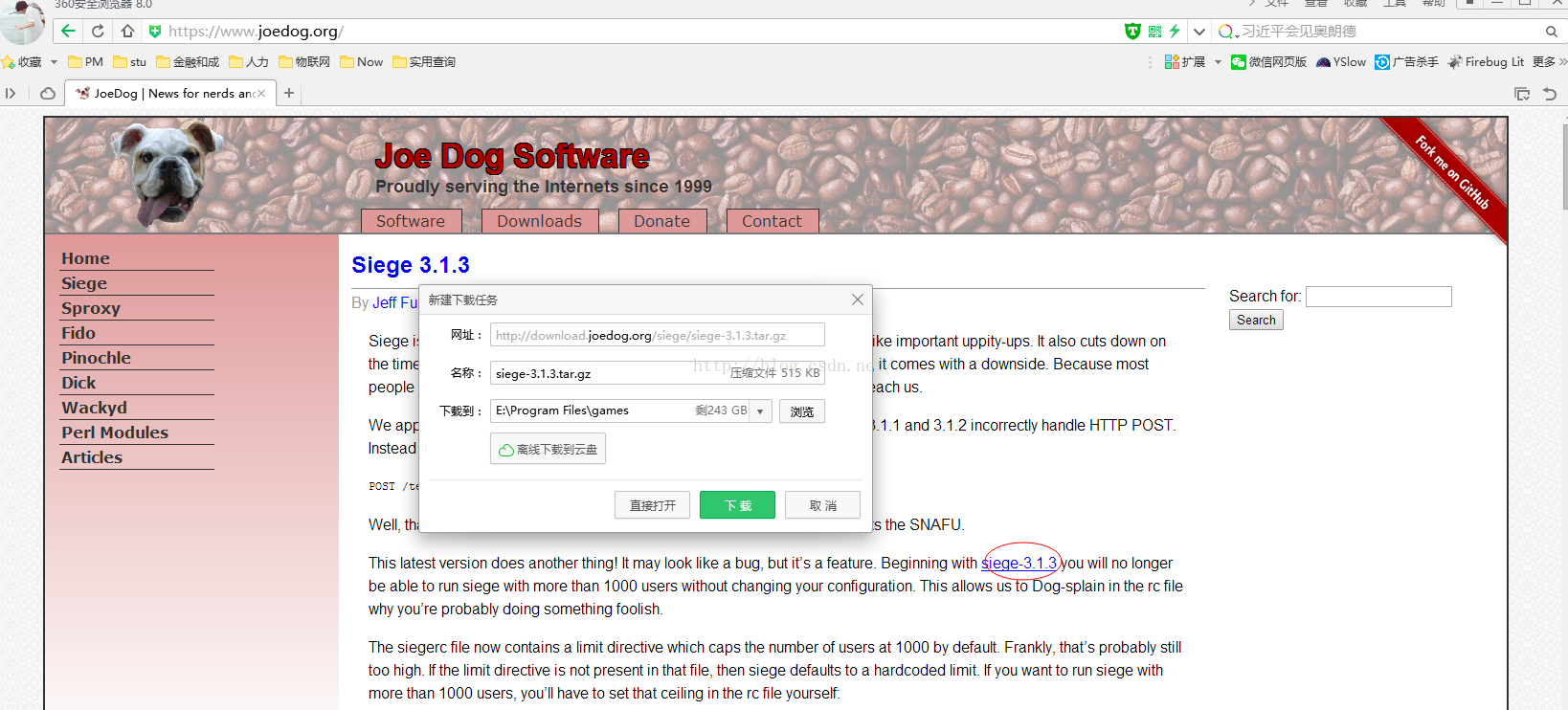Show 更多 extensions overflow
1568x710 pixels.
tap(1549, 62)
